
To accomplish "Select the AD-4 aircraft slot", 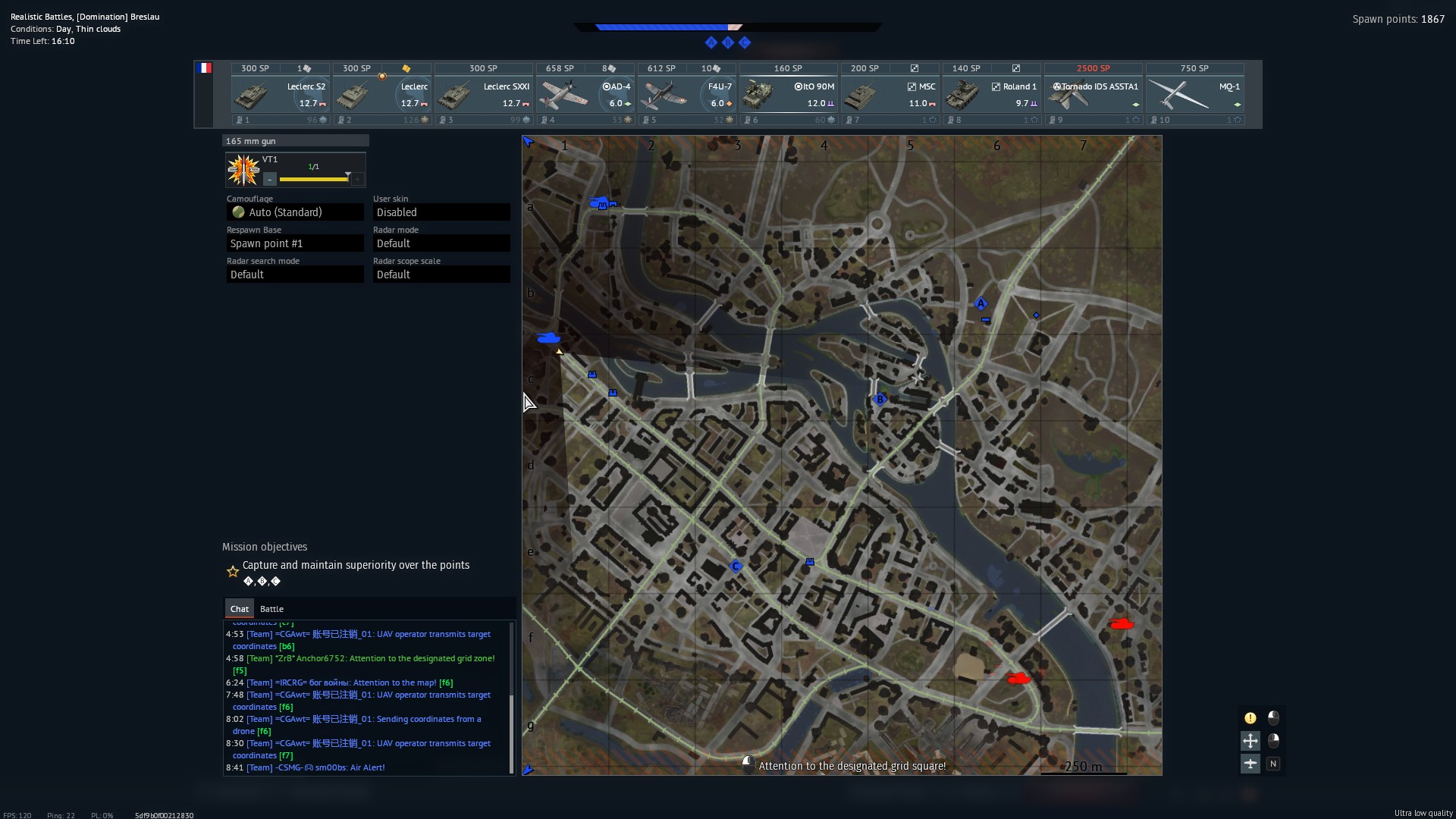I will click(x=585, y=95).
